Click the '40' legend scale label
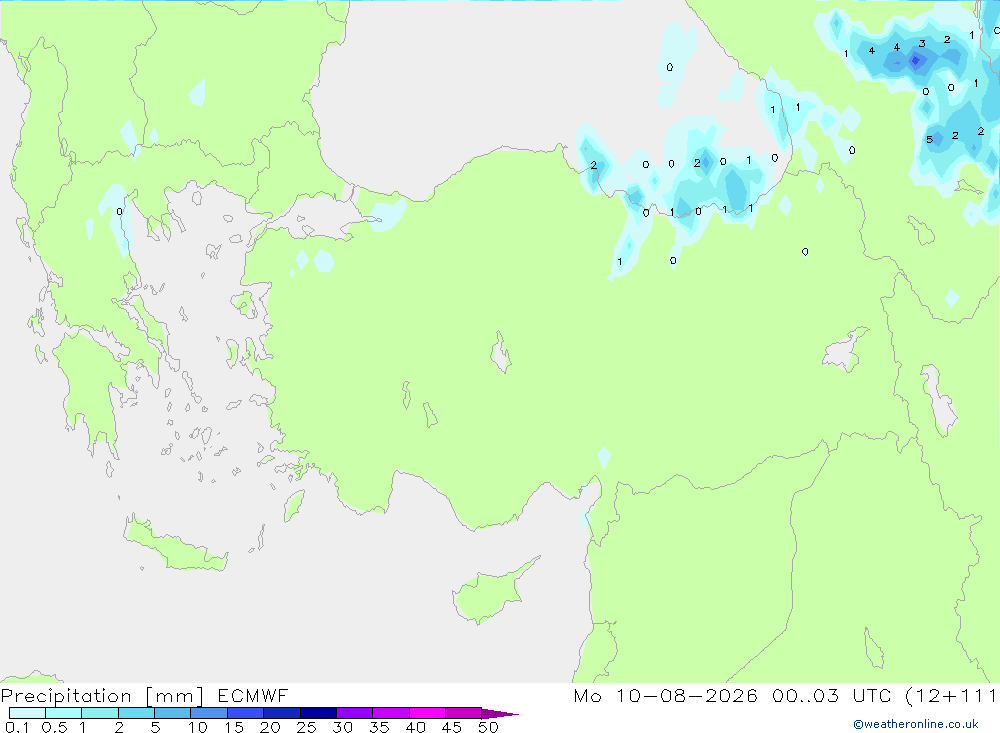 tap(415, 727)
